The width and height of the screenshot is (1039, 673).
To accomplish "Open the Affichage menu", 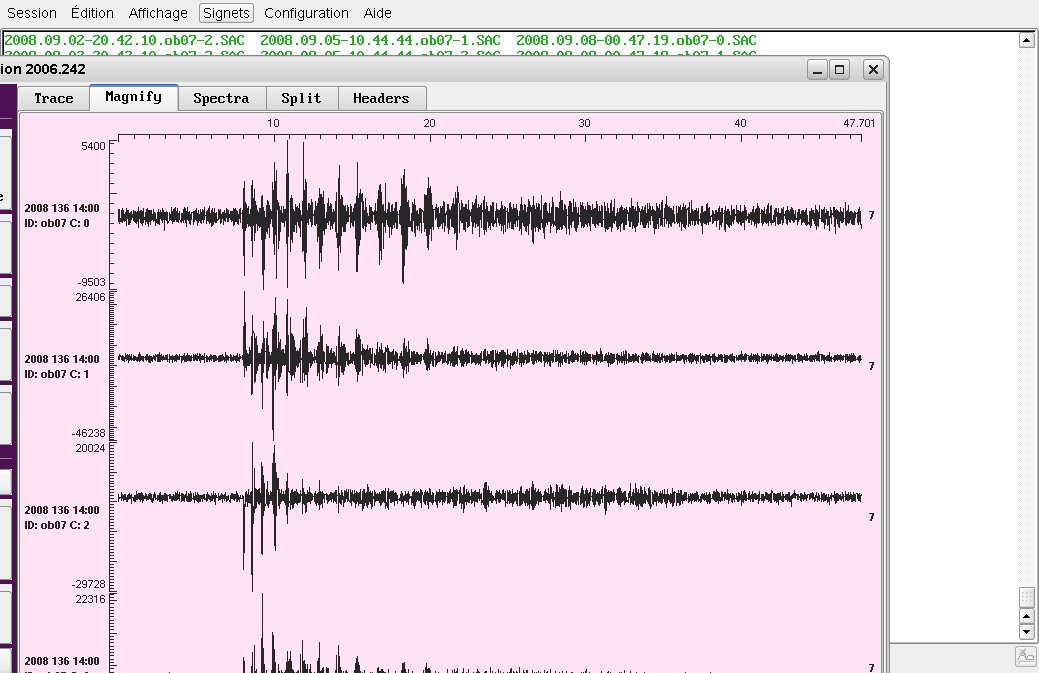I will (158, 13).
